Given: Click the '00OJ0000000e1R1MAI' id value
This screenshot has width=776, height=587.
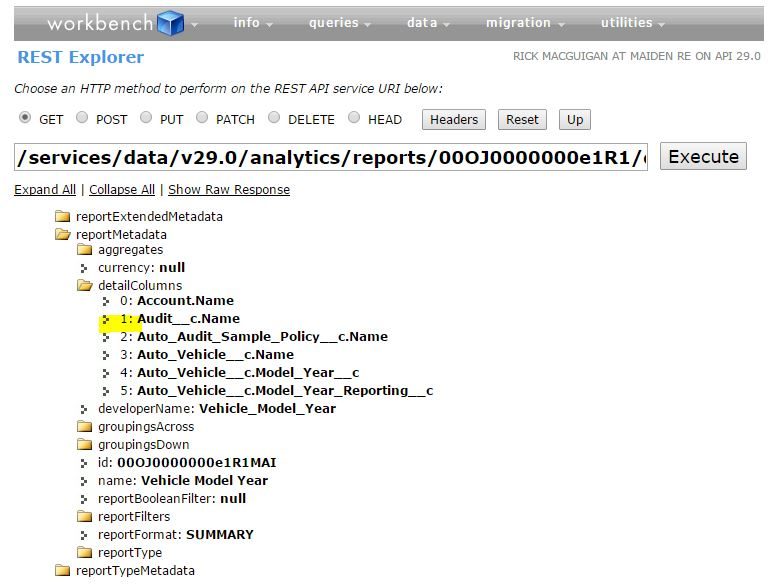Looking at the screenshot, I should (197, 463).
